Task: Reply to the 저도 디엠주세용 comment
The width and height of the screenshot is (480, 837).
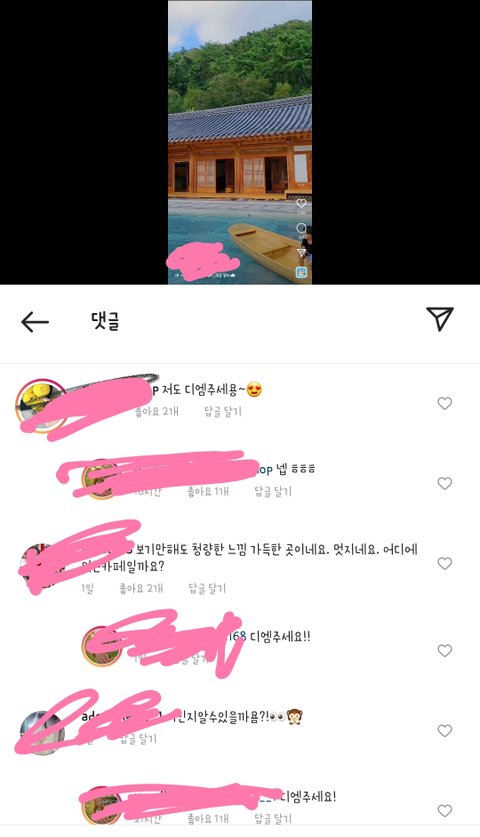Action: click(x=223, y=412)
